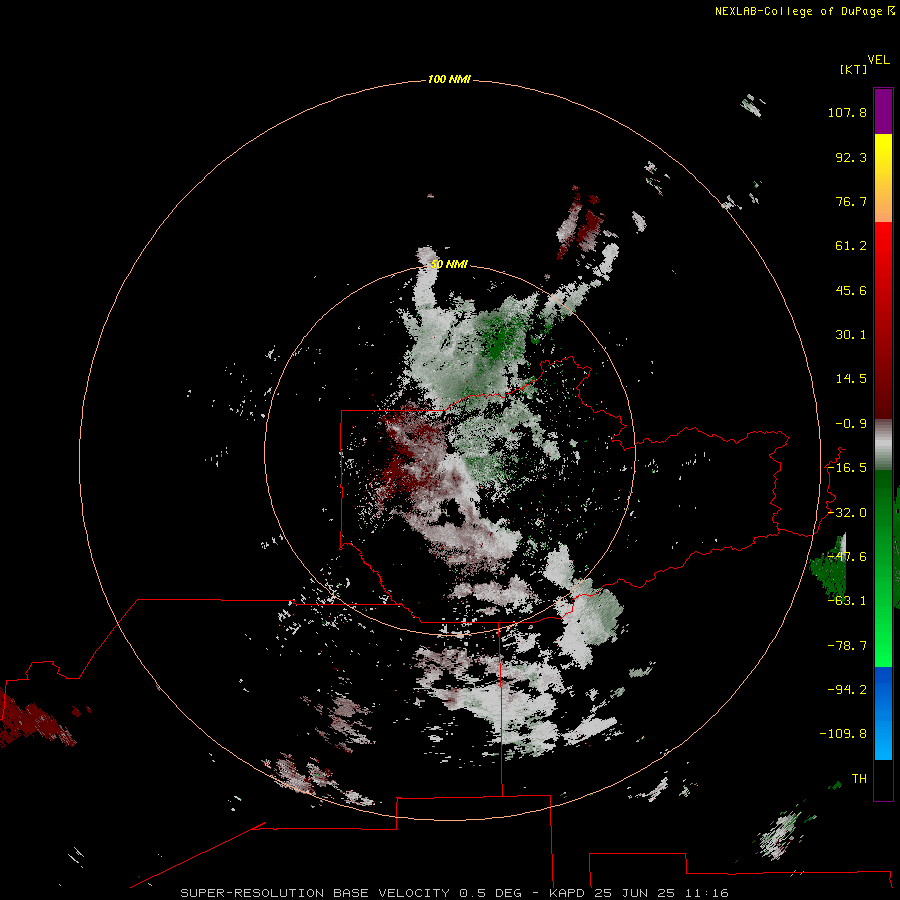
Task: Click the 100 NMI range ring label
Action: [449, 79]
